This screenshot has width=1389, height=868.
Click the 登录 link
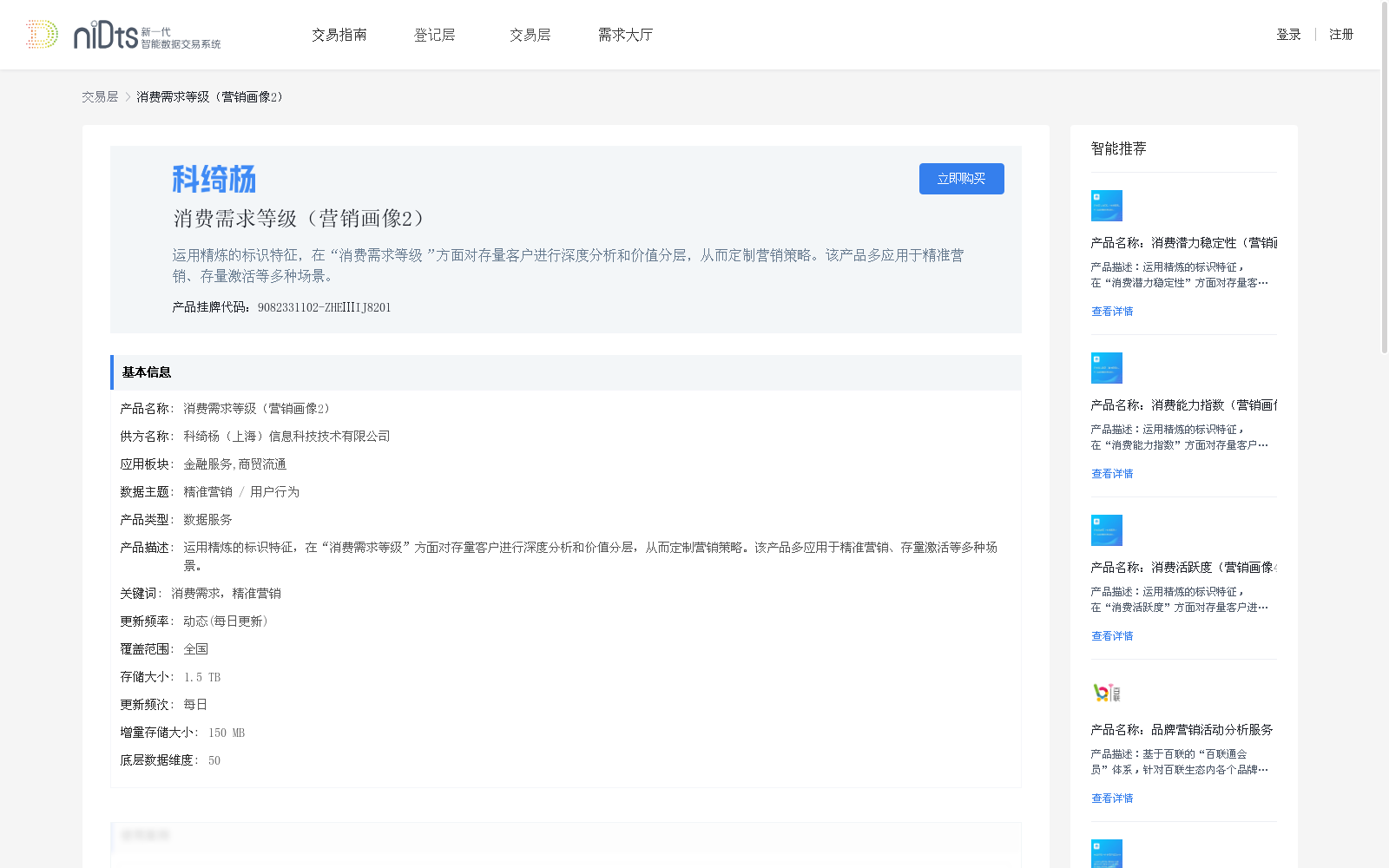coord(1288,35)
